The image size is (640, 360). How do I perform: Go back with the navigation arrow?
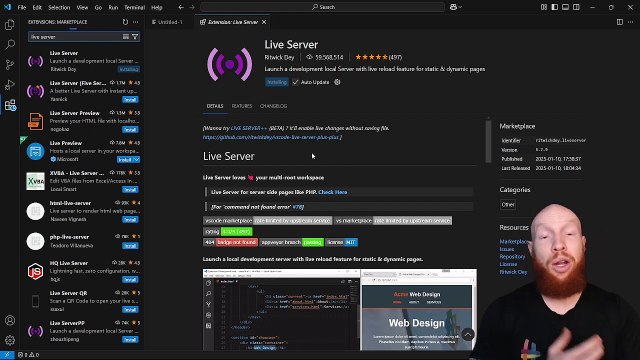pos(181,7)
